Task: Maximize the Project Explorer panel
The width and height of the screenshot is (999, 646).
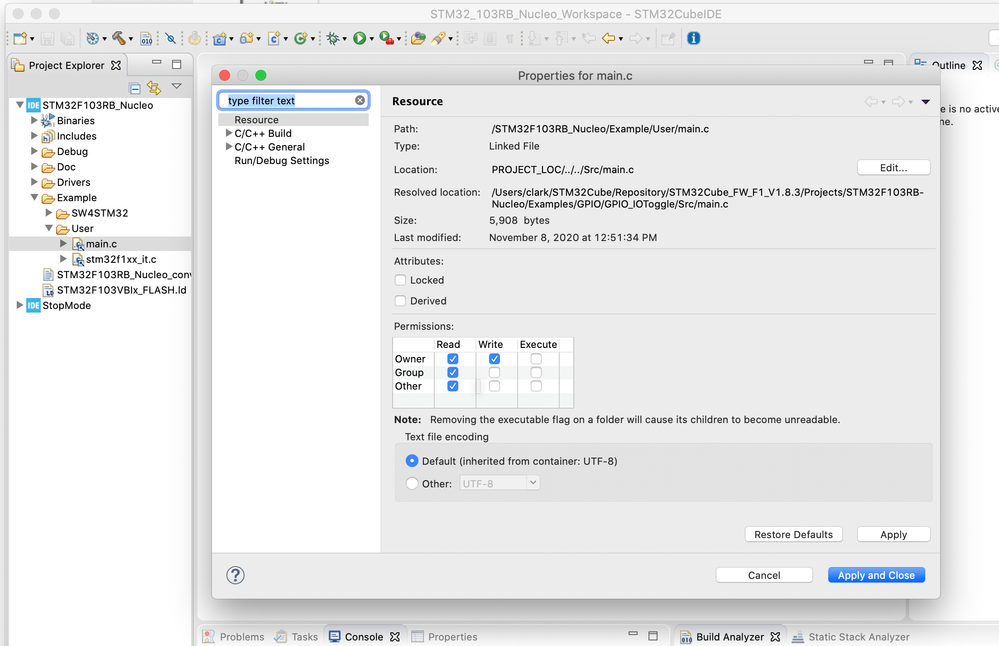Action: [176, 64]
